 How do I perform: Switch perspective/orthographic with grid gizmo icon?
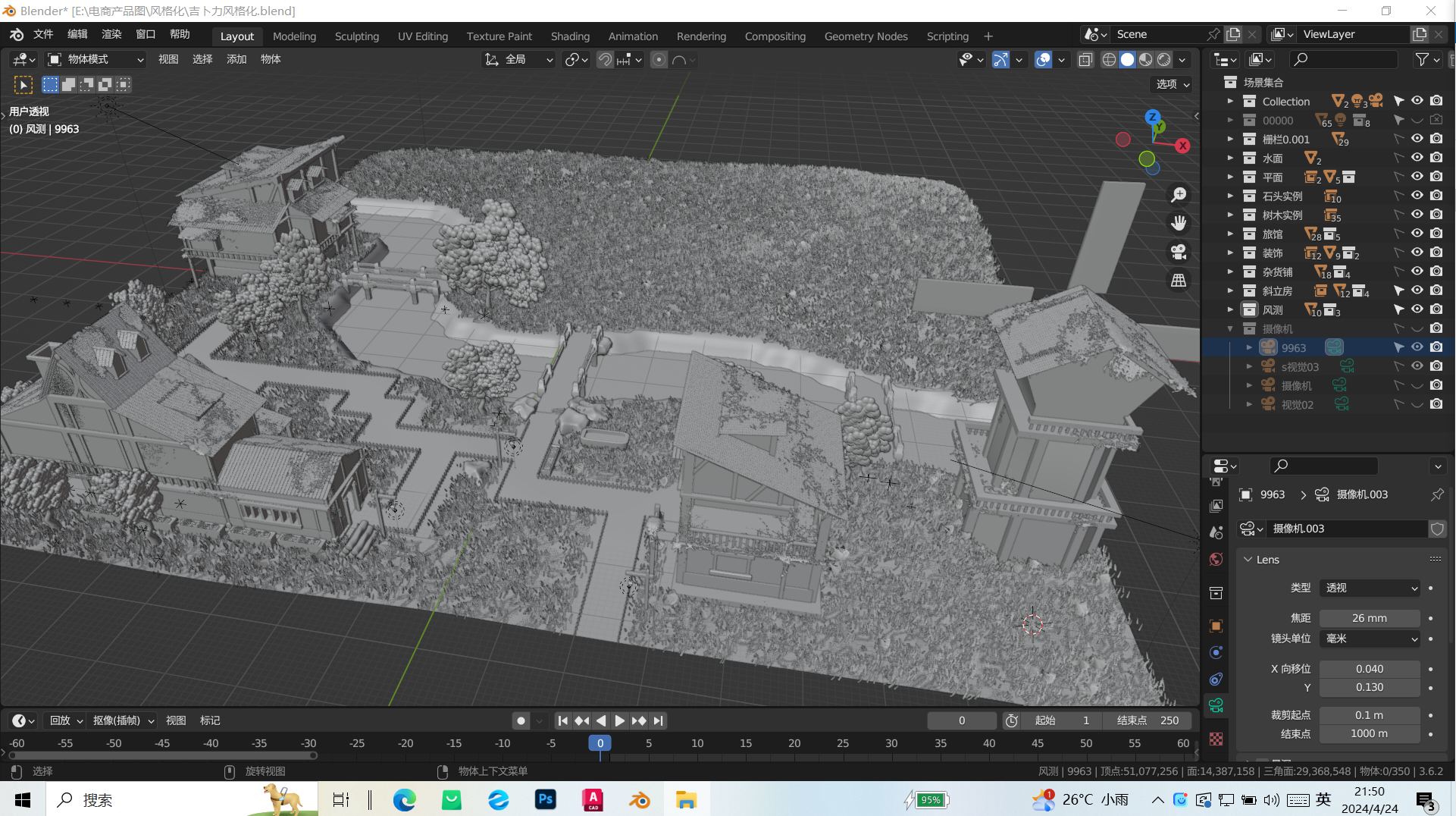1179,281
